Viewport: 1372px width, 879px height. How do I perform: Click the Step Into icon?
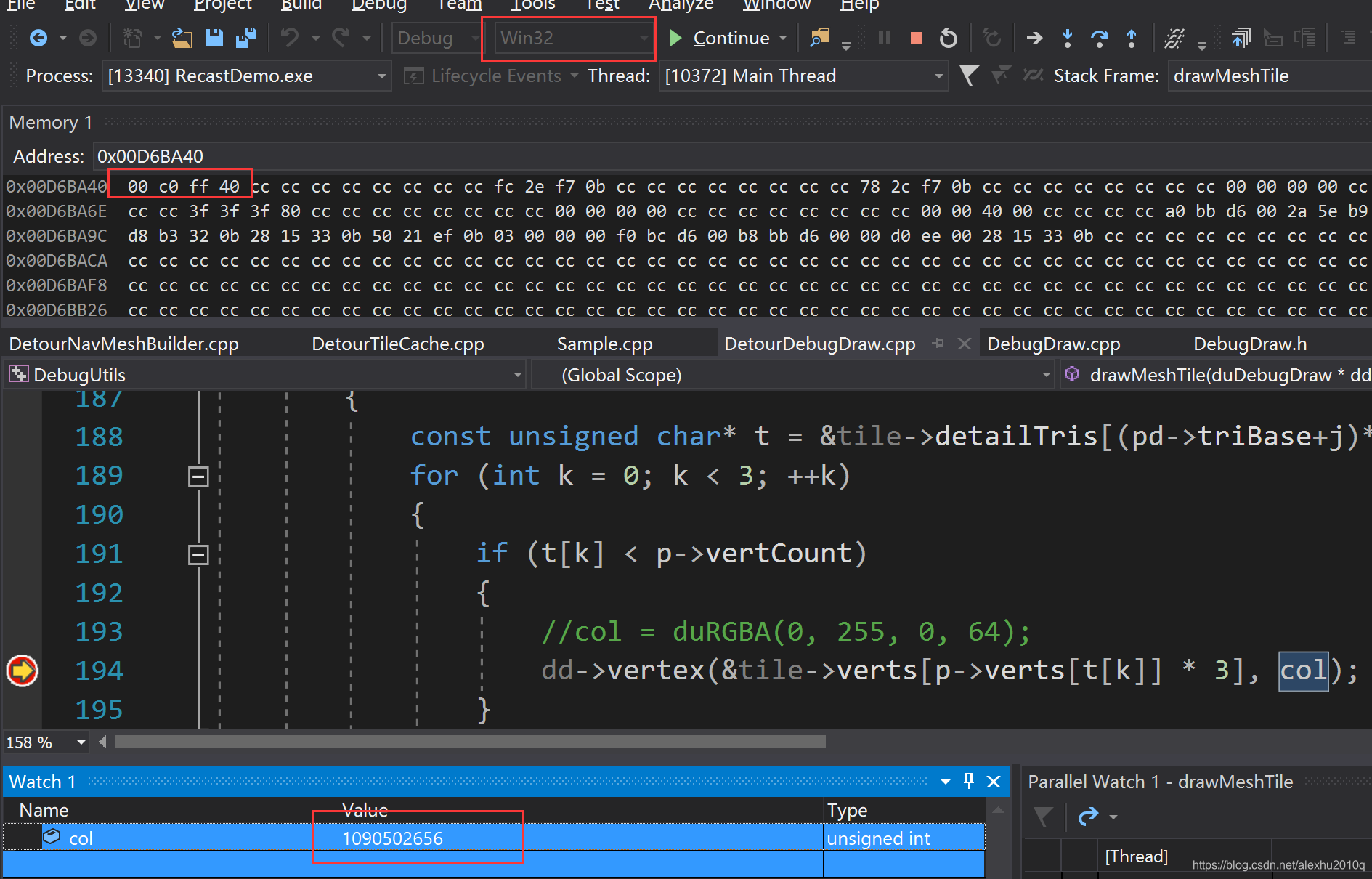(x=1067, y=38)
